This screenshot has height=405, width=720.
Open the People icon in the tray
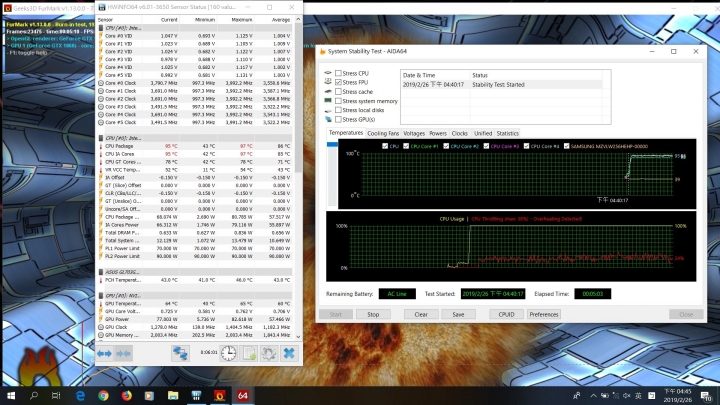[576, 395]
